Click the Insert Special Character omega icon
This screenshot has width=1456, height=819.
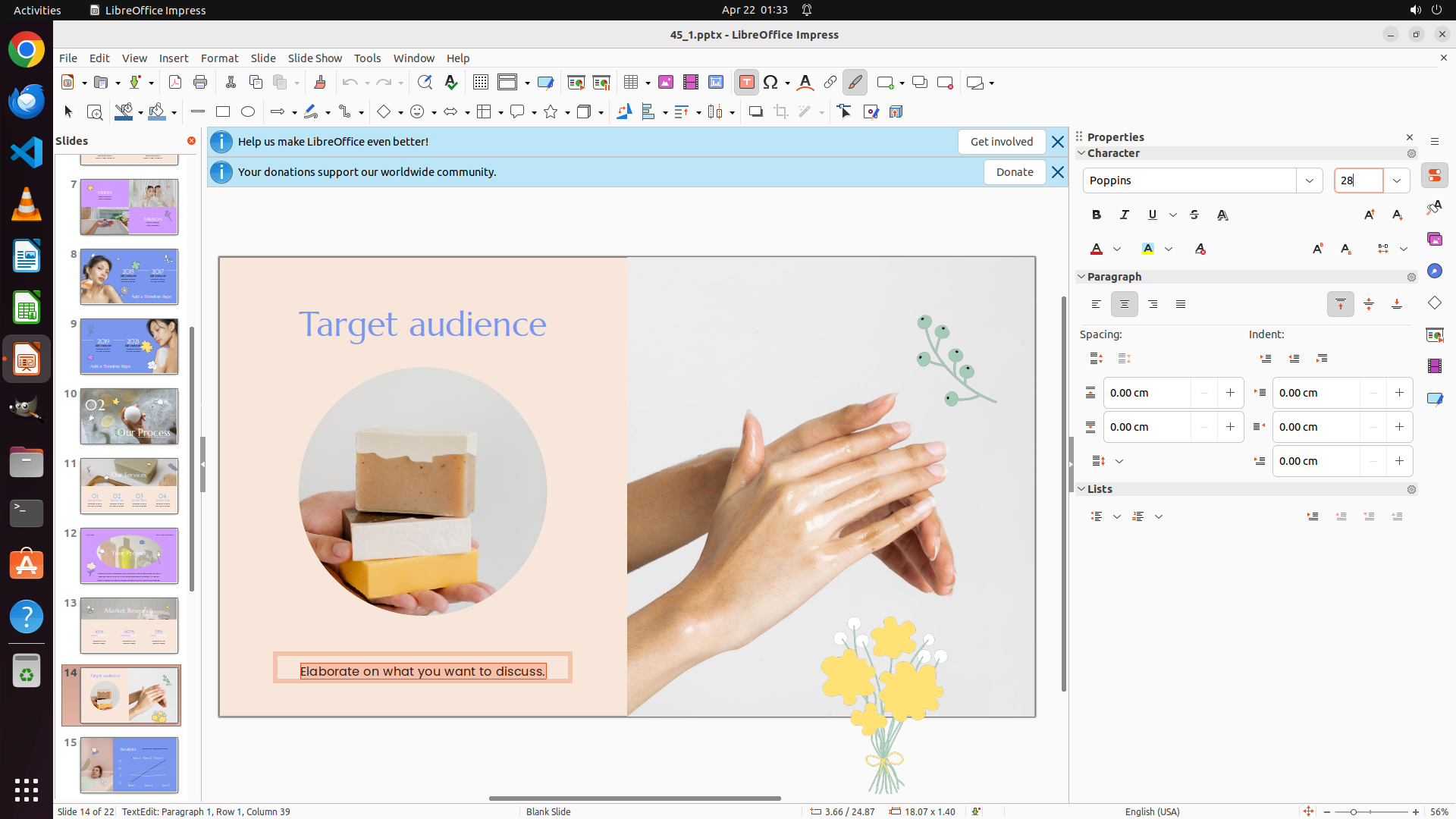[x=770, y=83]
